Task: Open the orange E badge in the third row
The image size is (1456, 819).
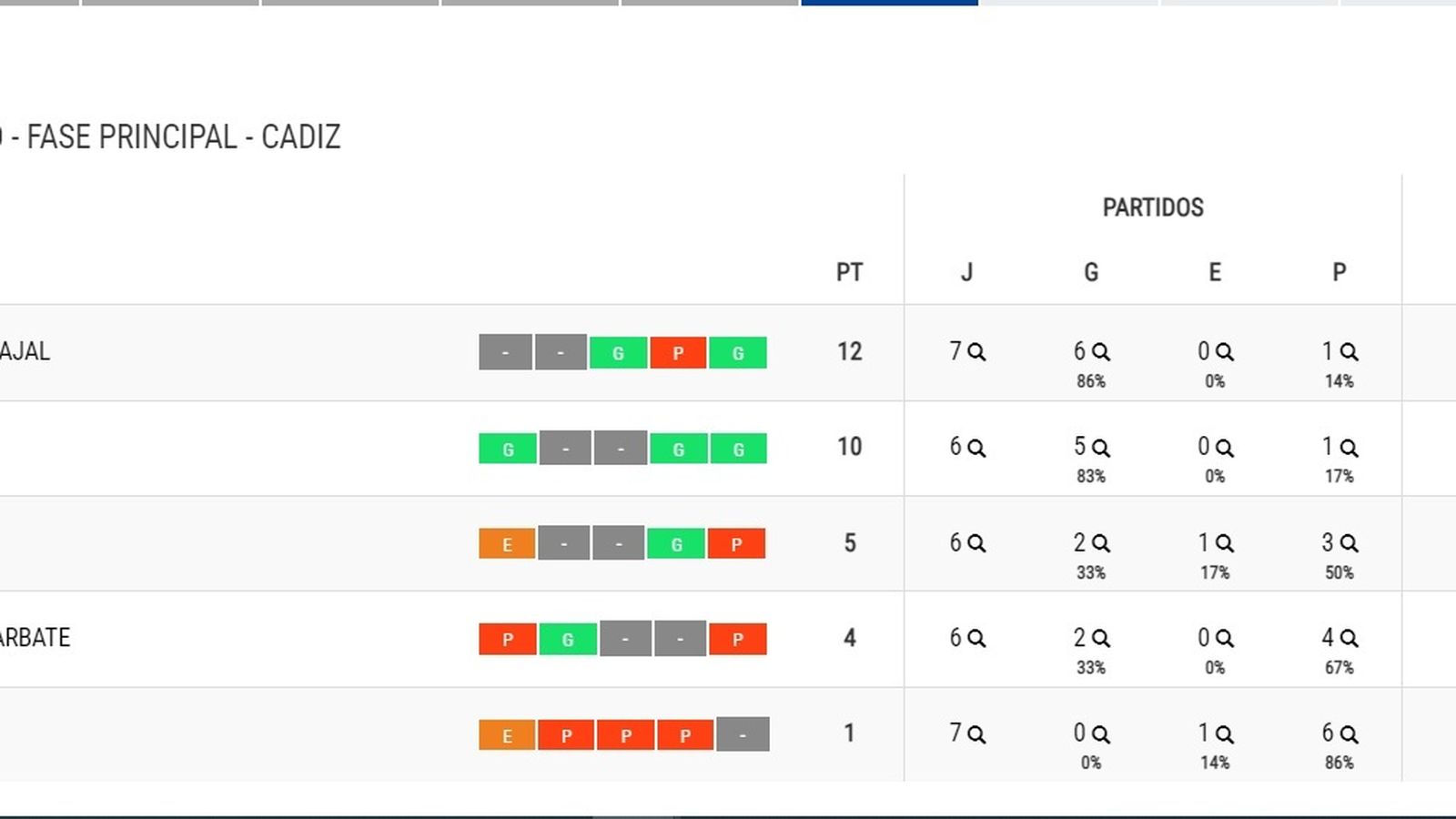Action: (506, 543)
